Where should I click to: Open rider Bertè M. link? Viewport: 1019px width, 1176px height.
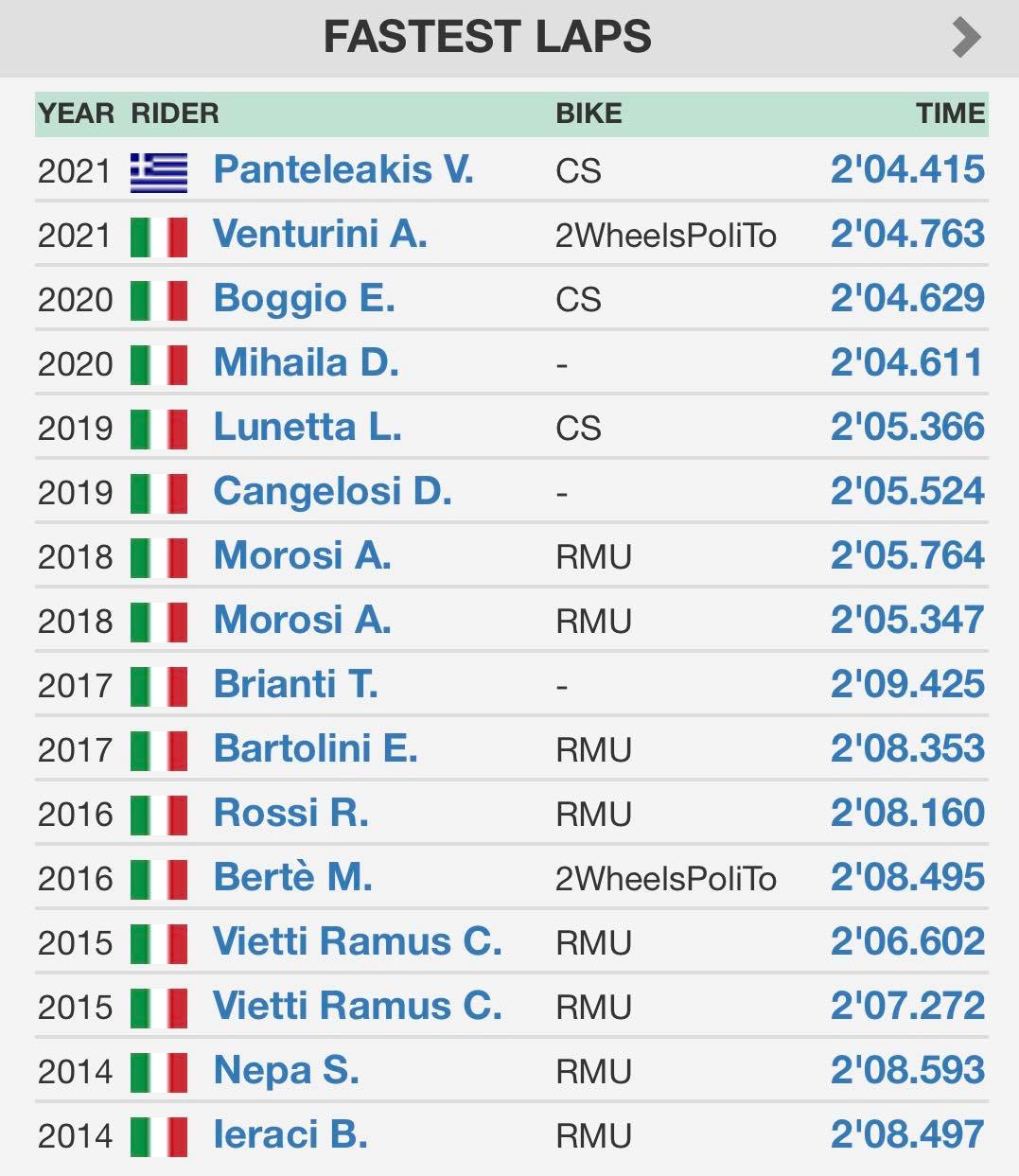(292, 878)
